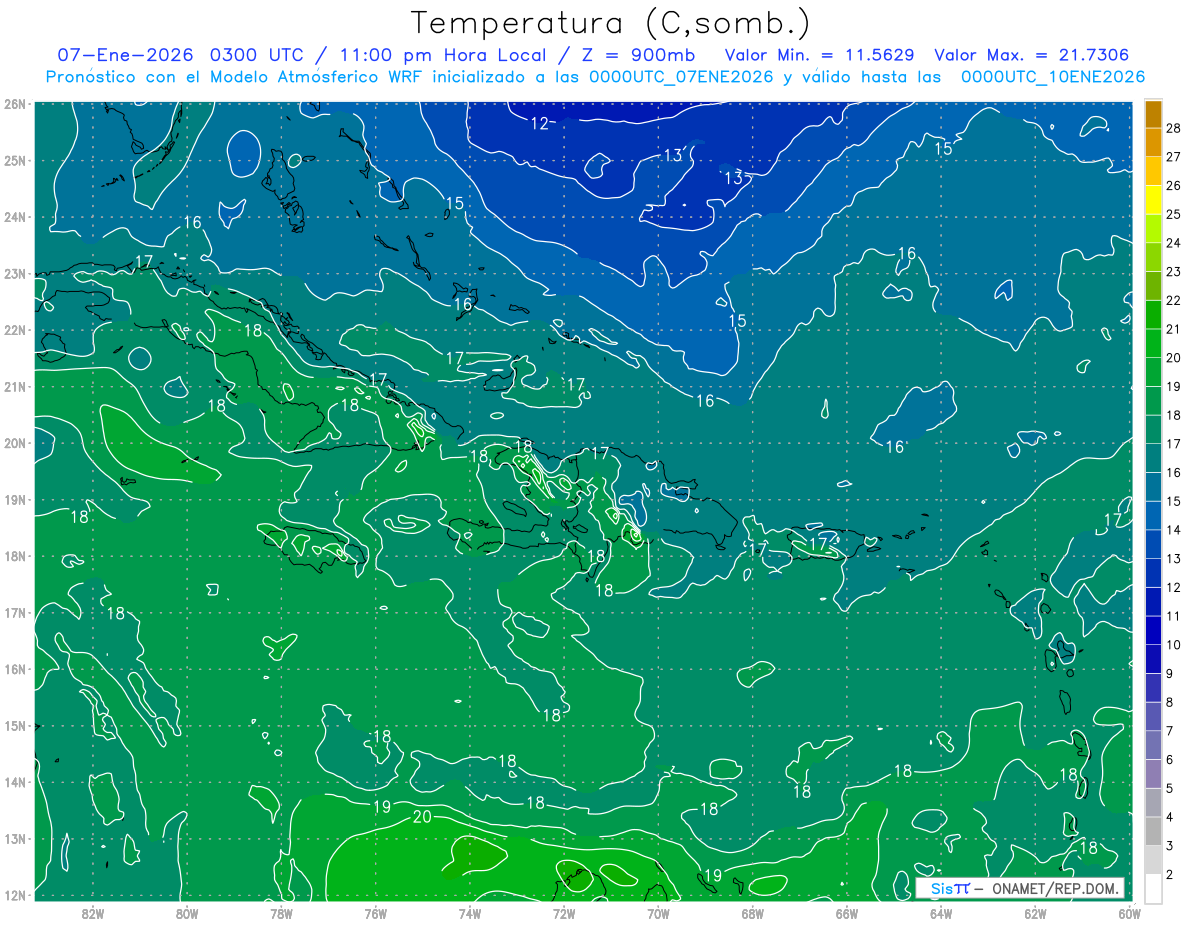This screenshot has height=927, width=1200.
Task: Click the '9' label on the color bar
Action: 1170,673
